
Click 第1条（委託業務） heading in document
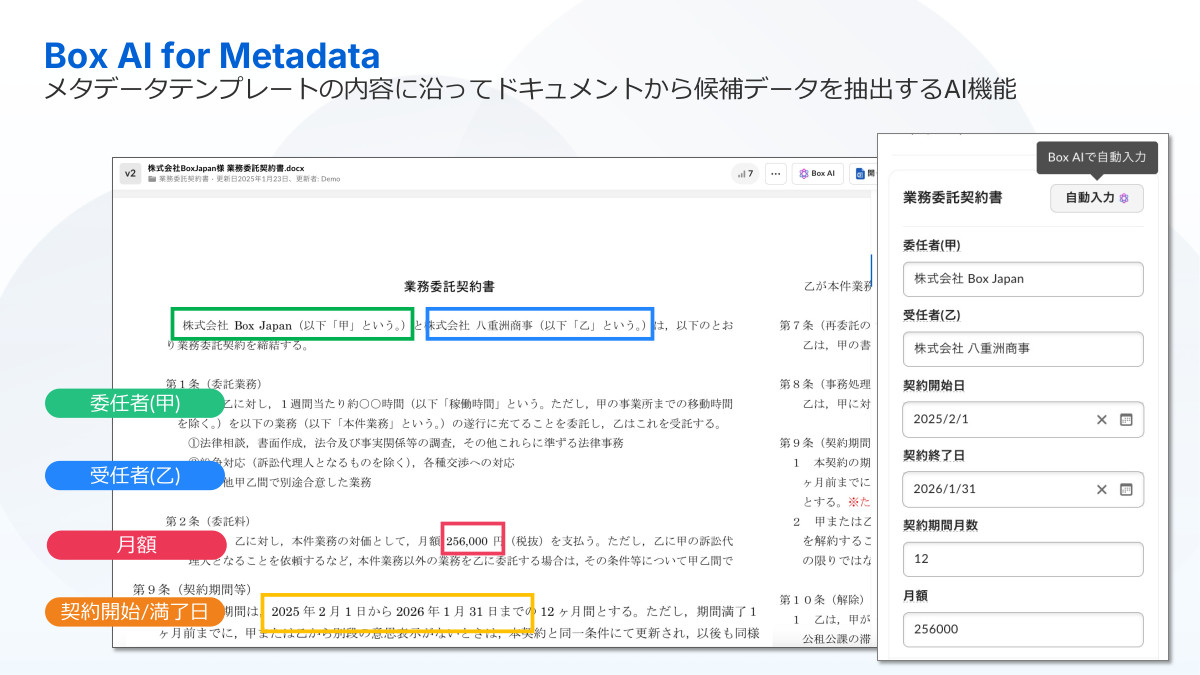coord(214,384)
